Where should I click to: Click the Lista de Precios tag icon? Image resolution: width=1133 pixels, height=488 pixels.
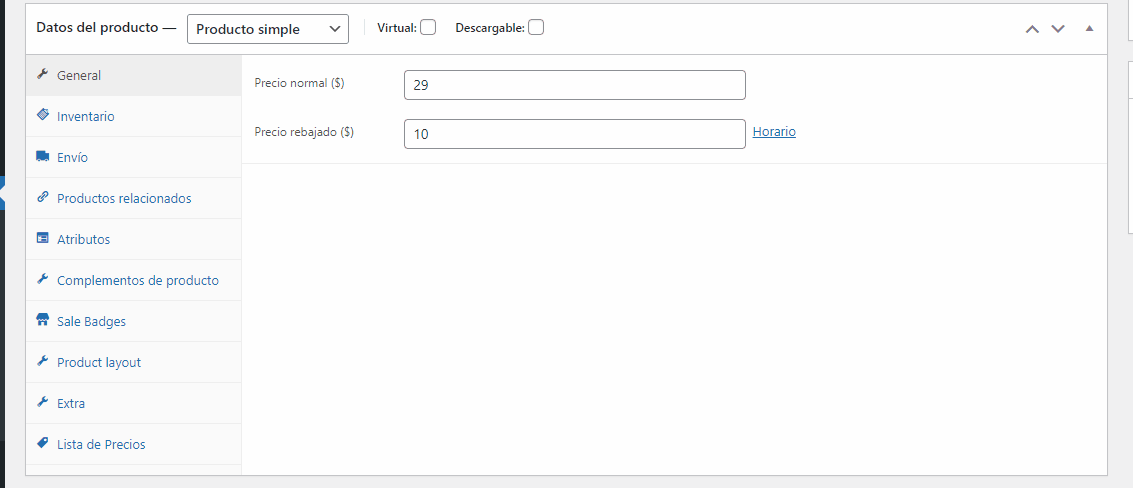click(x=42, y=444)
